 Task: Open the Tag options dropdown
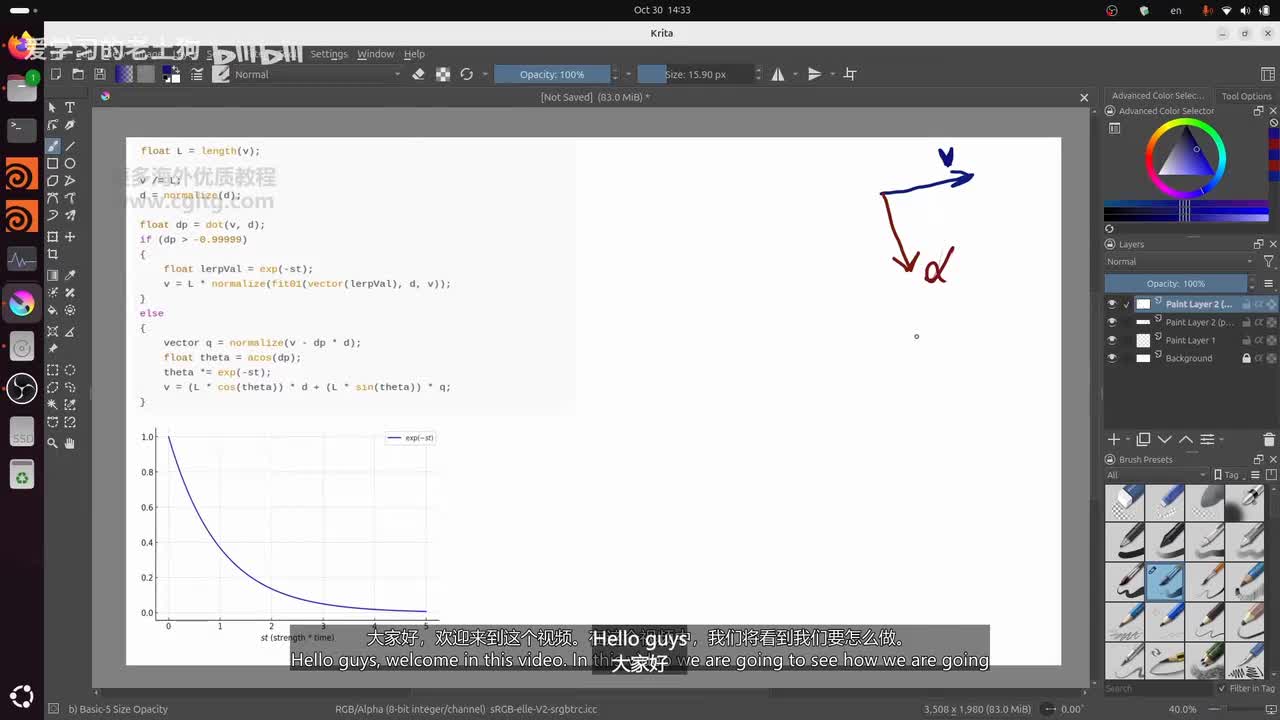point(1231,475)
